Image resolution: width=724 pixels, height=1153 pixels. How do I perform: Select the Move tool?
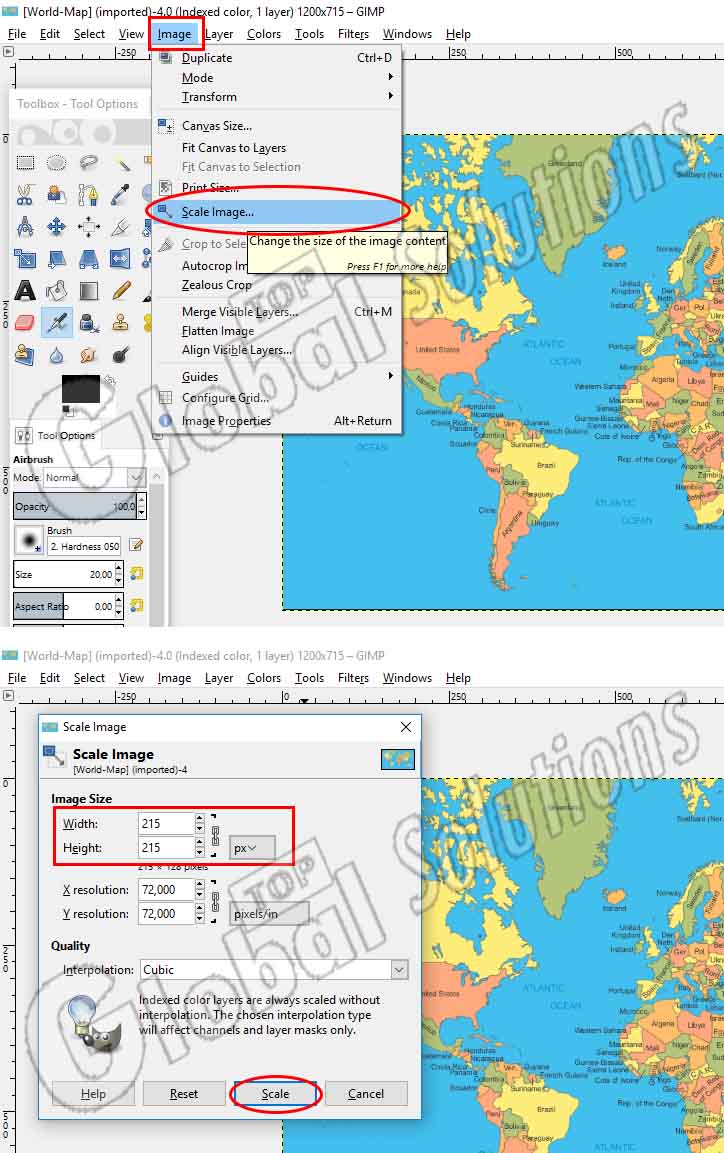[x=57, y=226]
